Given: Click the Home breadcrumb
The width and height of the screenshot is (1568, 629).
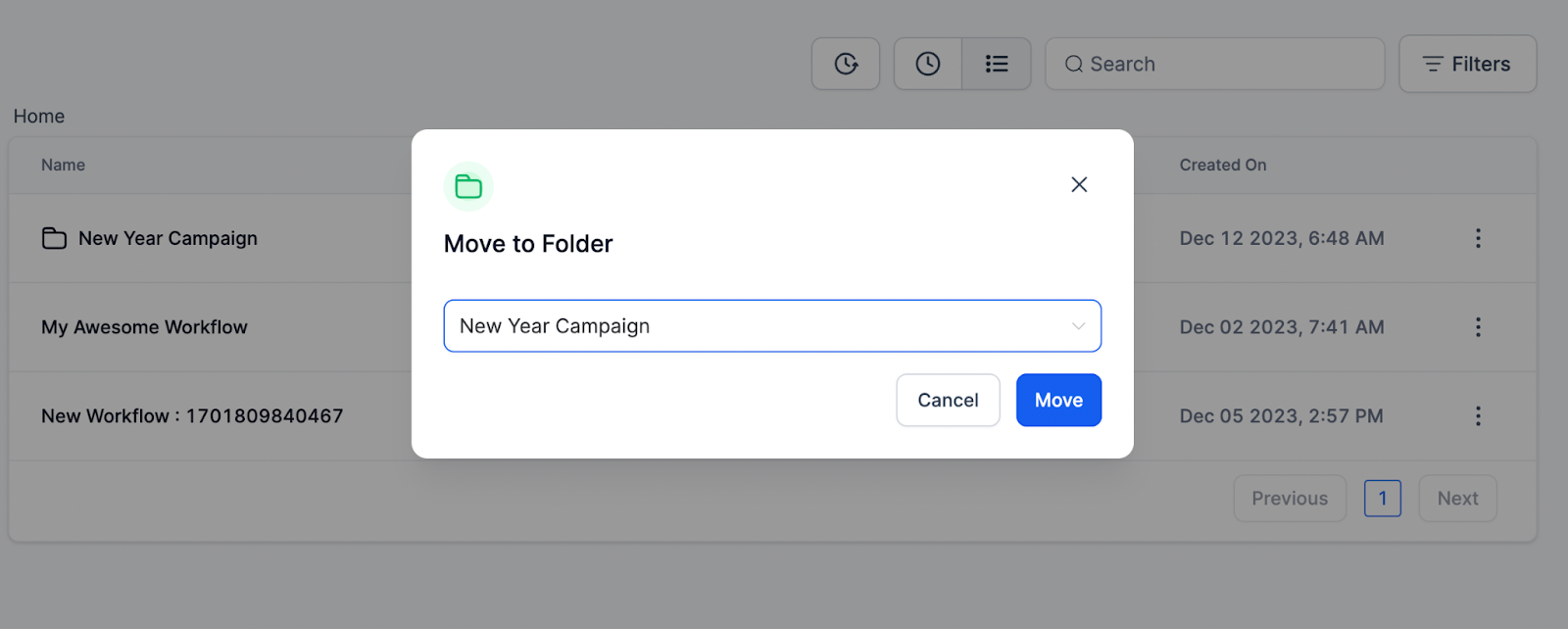Looking at the screenshot, I should point(39,116).
